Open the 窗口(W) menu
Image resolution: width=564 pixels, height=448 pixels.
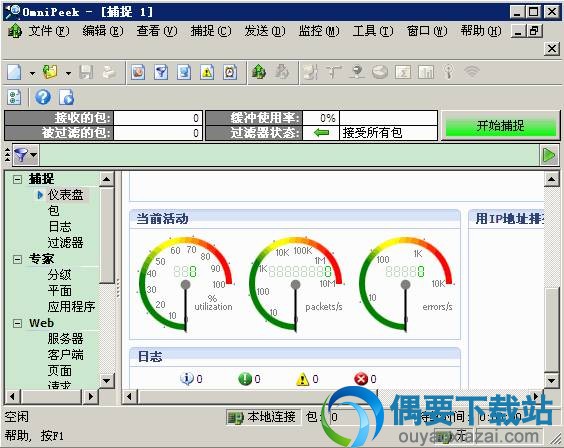[x=427, y=31]
